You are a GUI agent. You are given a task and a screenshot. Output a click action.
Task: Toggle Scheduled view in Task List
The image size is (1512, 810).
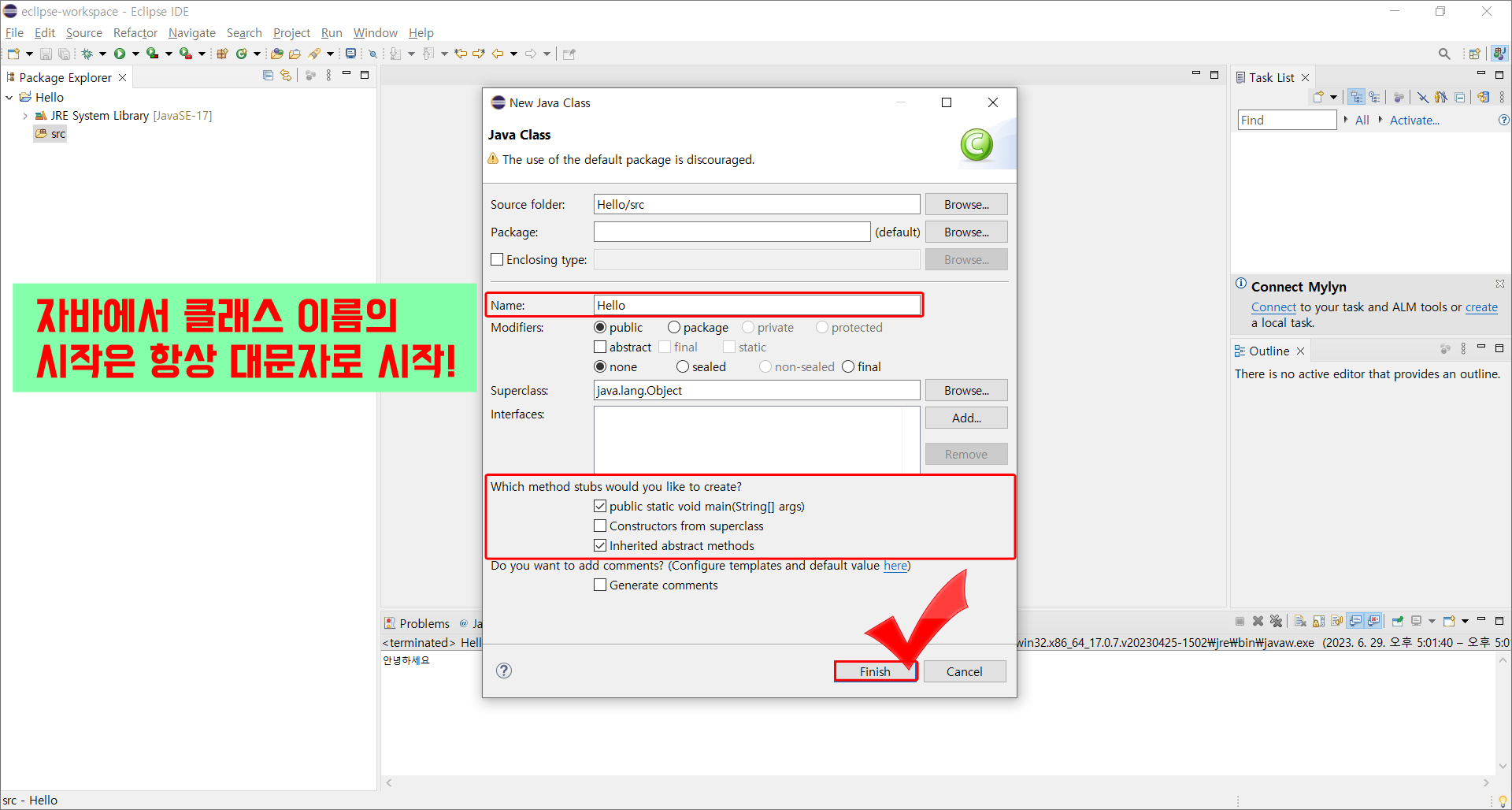coord(1374,97)
